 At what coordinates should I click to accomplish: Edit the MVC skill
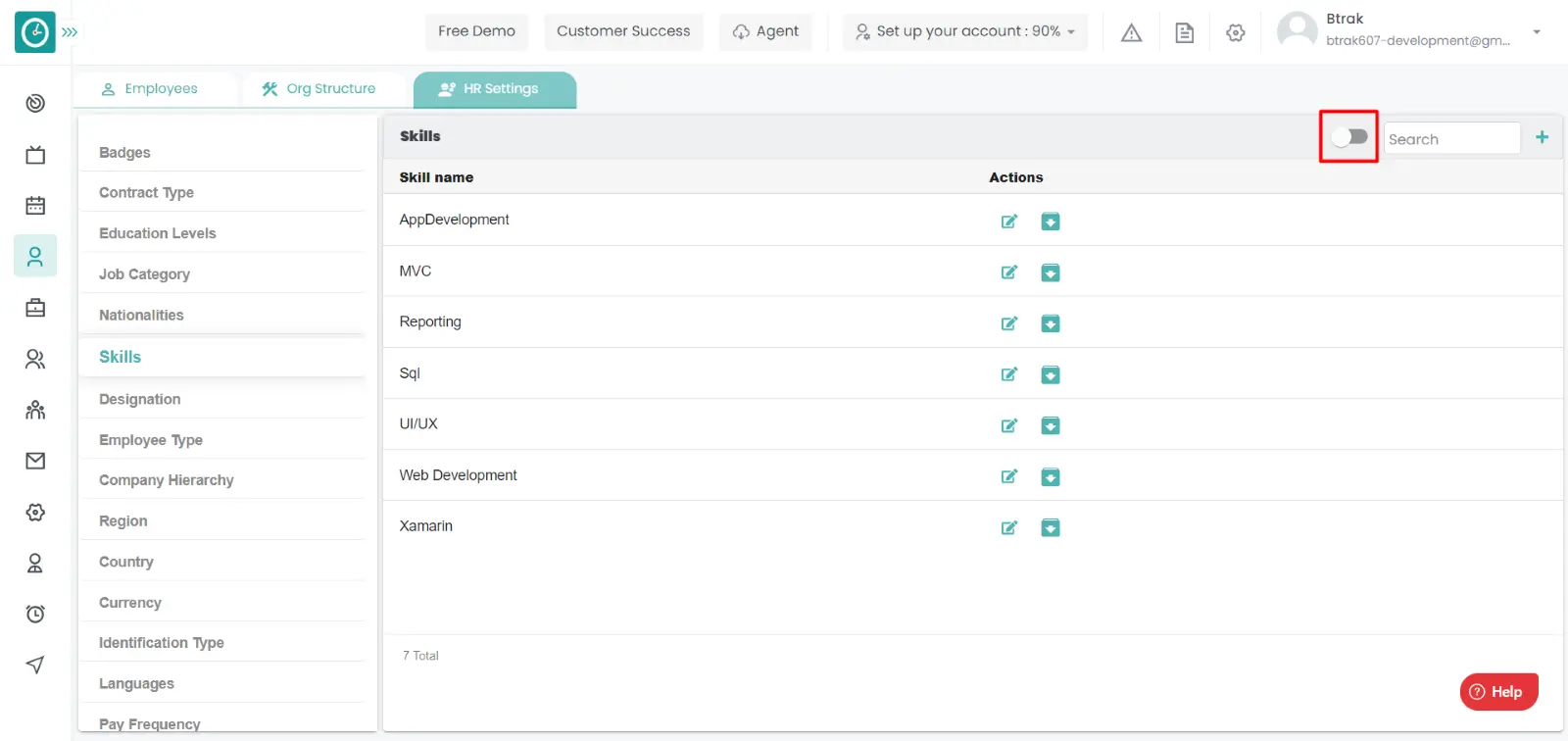[1008, 272]
